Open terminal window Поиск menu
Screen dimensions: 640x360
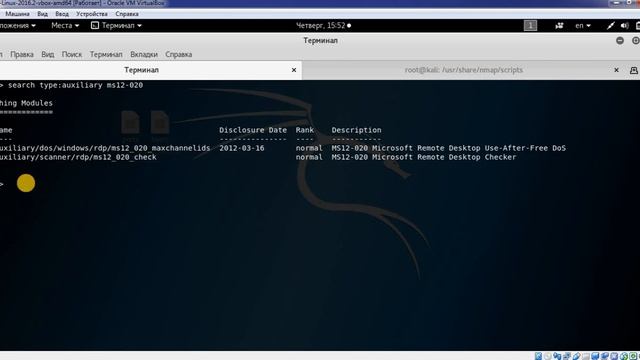[72, 54]
